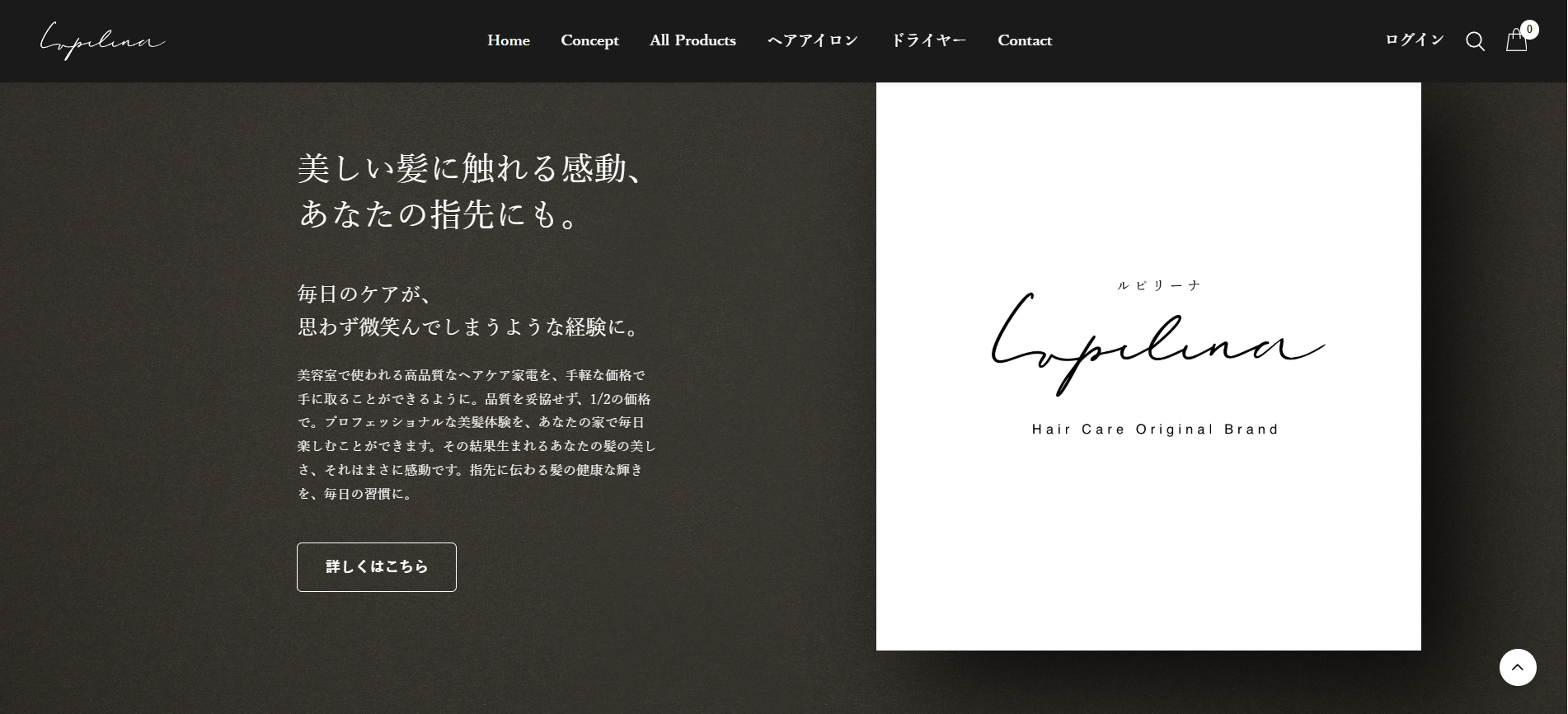Click the Lupilina logo in the header

[x=102, y=40]
